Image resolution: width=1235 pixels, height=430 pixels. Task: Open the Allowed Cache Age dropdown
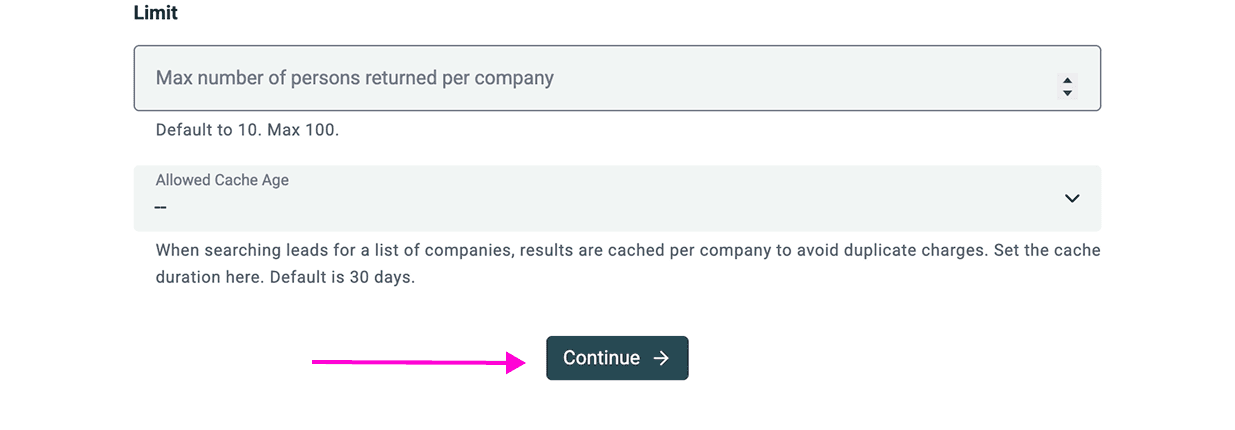click(x=617, y=198)
